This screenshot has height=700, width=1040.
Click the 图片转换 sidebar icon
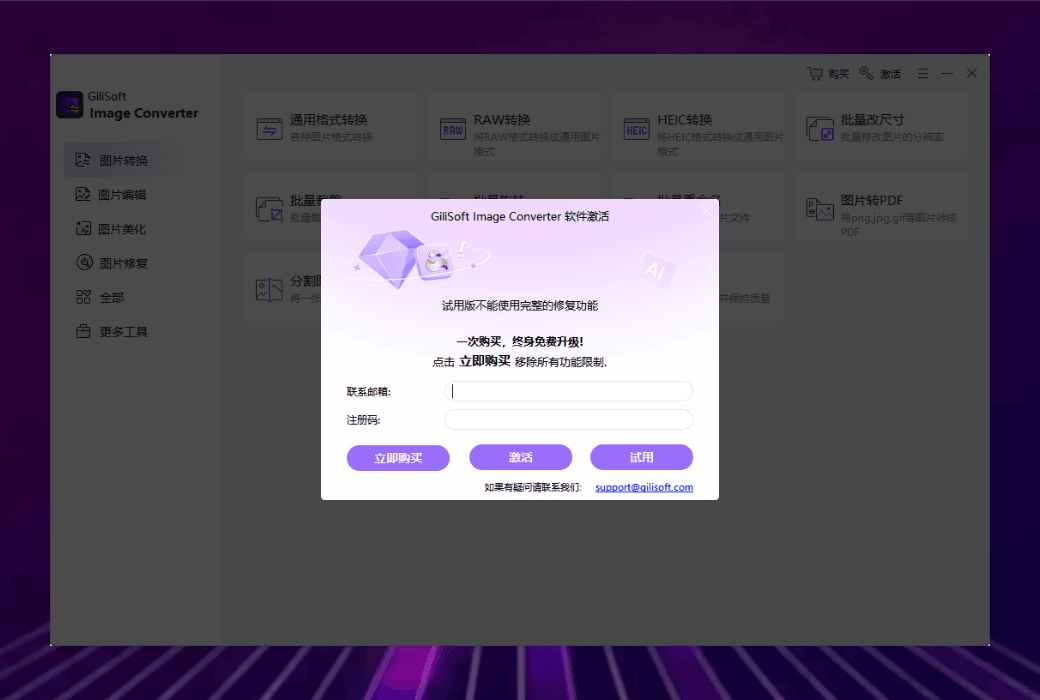coord(83,160)
